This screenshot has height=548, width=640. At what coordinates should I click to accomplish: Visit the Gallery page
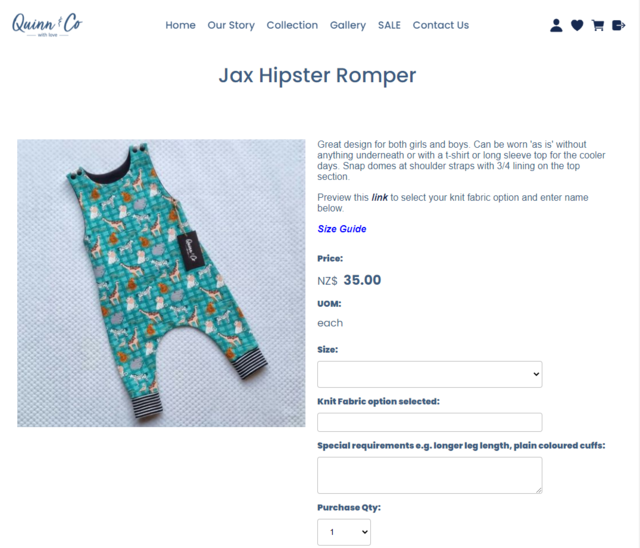pyautogui.click(x=348, y=25)
